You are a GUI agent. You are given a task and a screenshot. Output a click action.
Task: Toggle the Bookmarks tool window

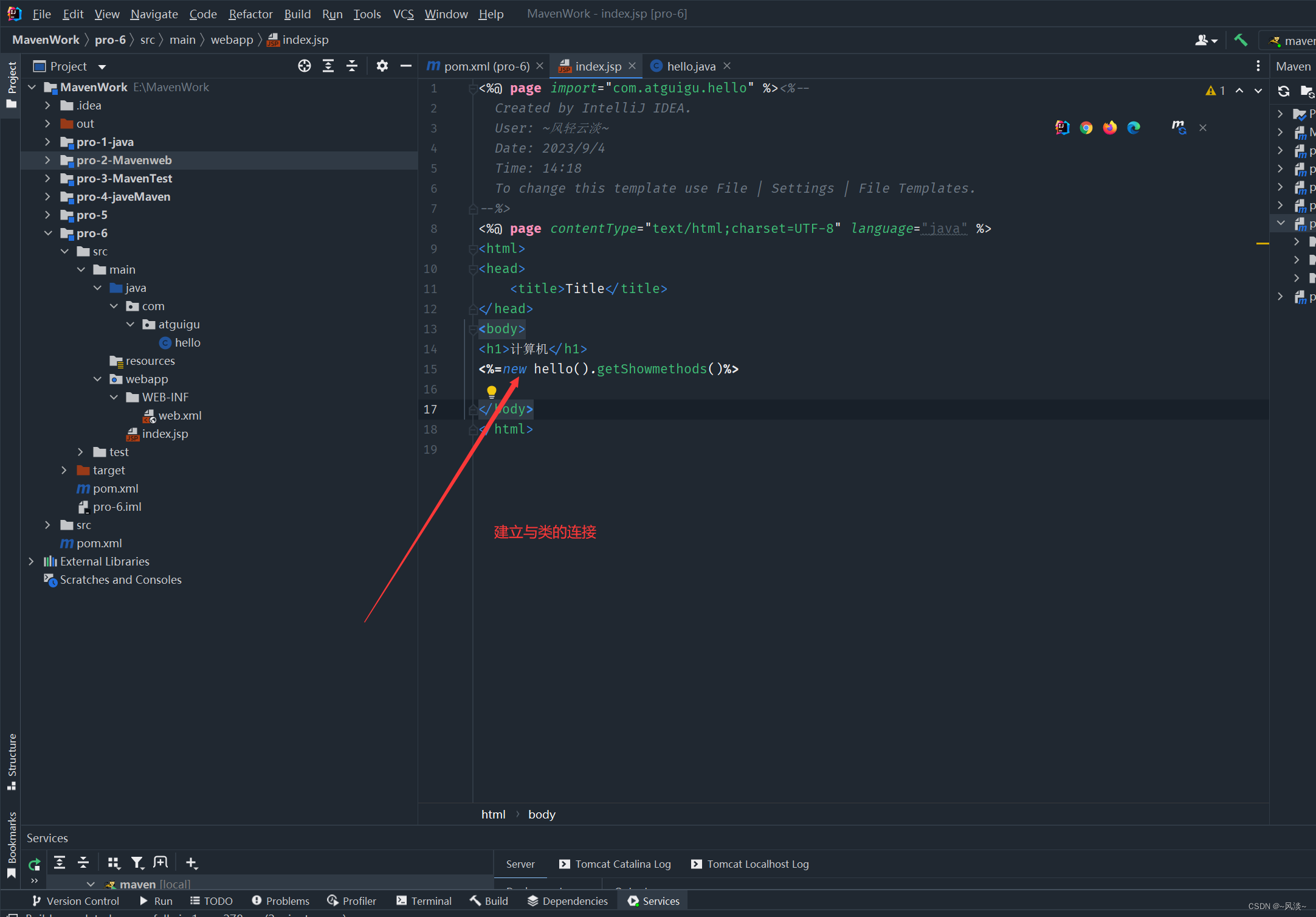click(x=12, y=844)
